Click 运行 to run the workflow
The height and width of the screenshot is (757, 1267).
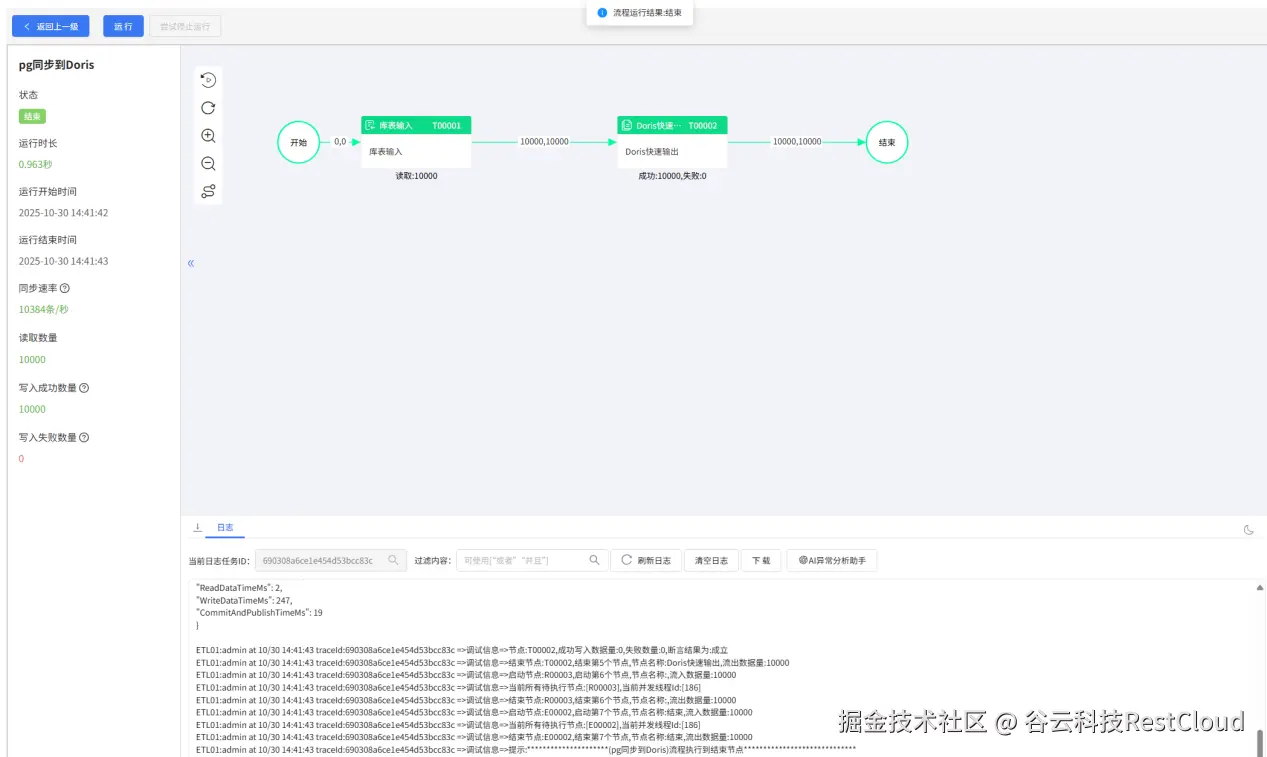(x=122, y=26)
